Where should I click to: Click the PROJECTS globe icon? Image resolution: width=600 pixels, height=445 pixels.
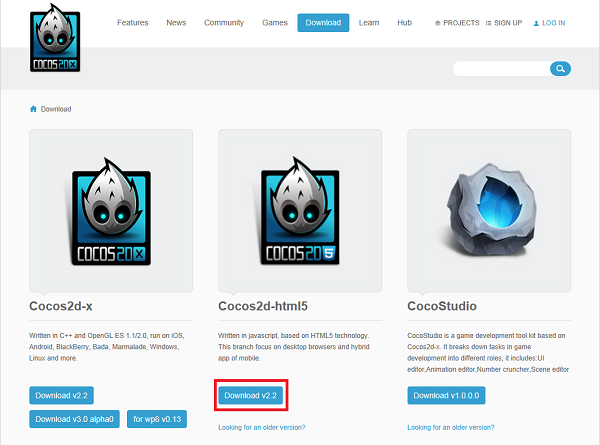tap(437, 23)
